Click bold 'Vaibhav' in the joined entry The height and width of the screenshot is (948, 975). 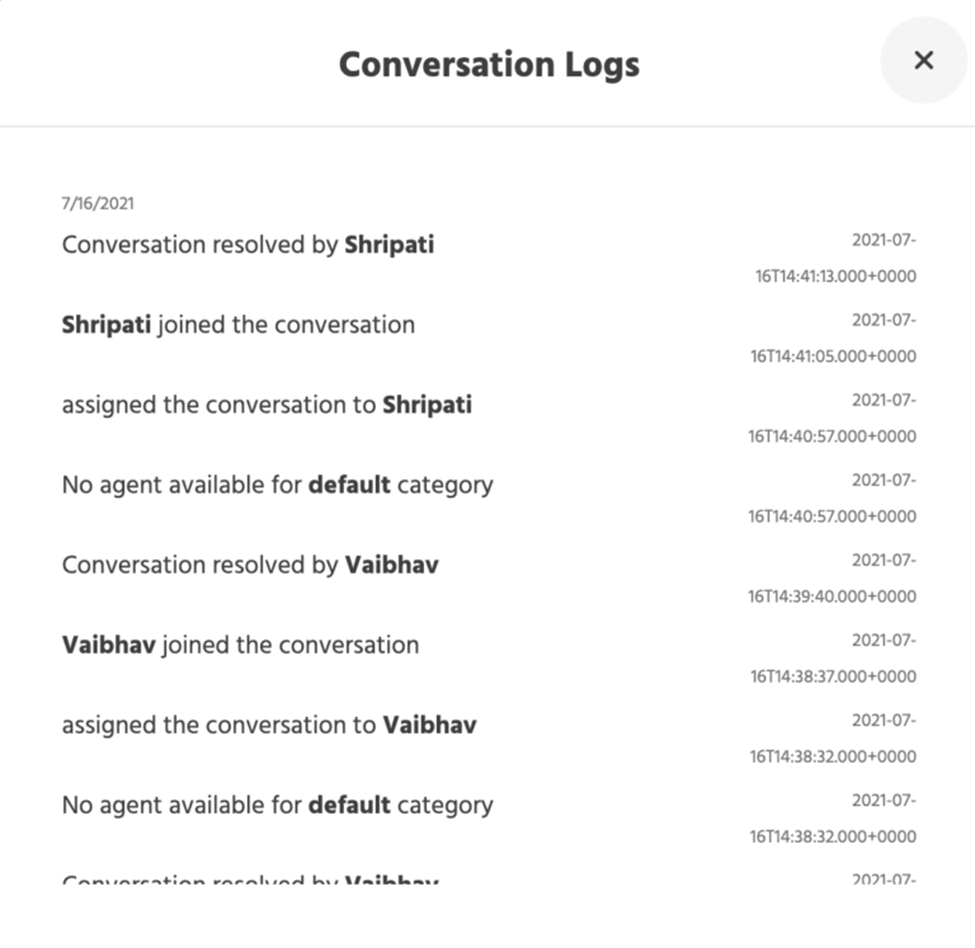pos(108,645)
